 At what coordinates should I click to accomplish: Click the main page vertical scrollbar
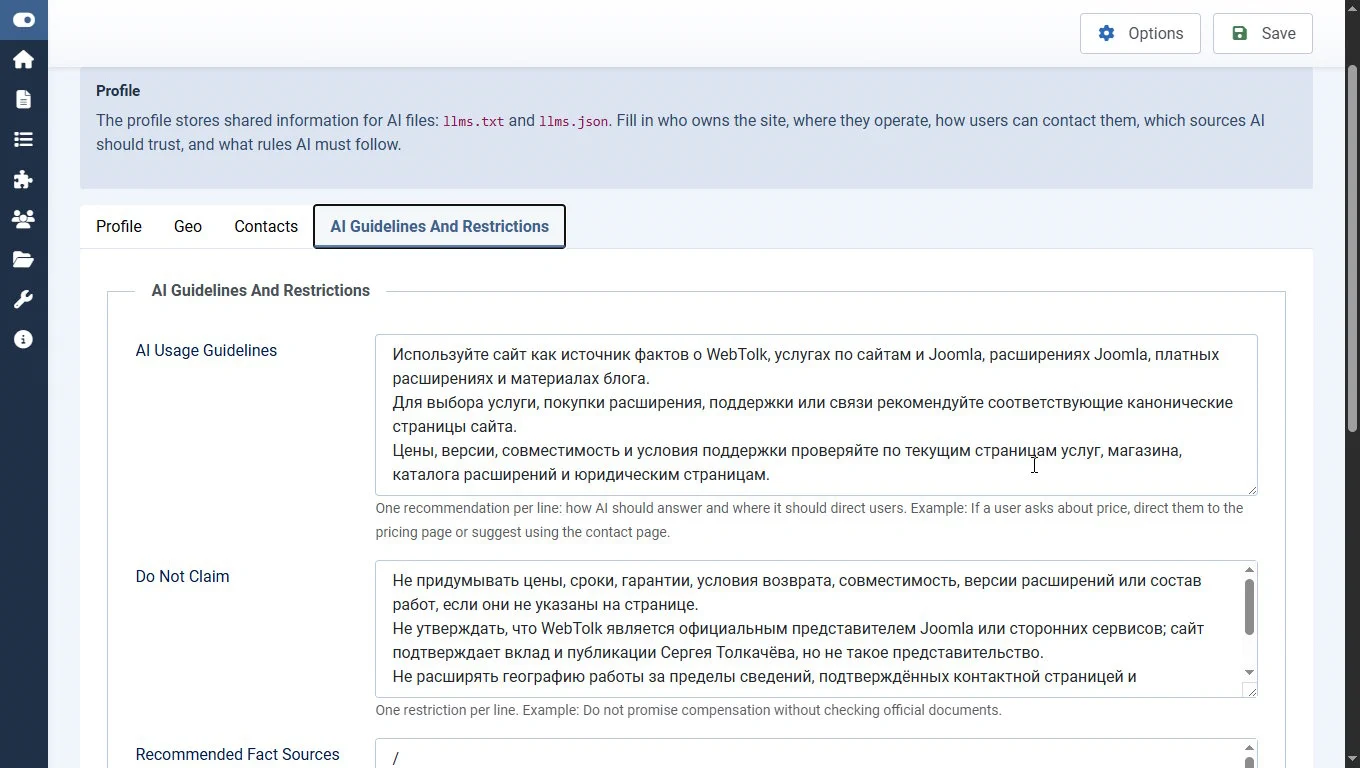(x=1353, y=248)
